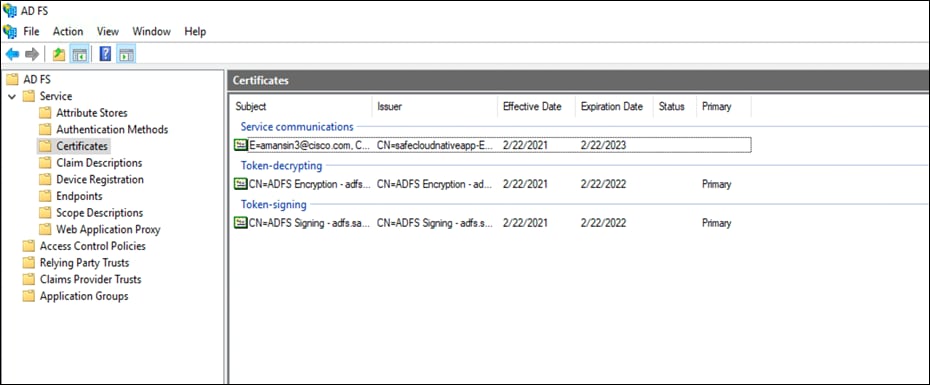Image resolution: width=930 pixels, height=385 pixels.
Task: Select Device Registration in the tree
Action: (100, 179)
